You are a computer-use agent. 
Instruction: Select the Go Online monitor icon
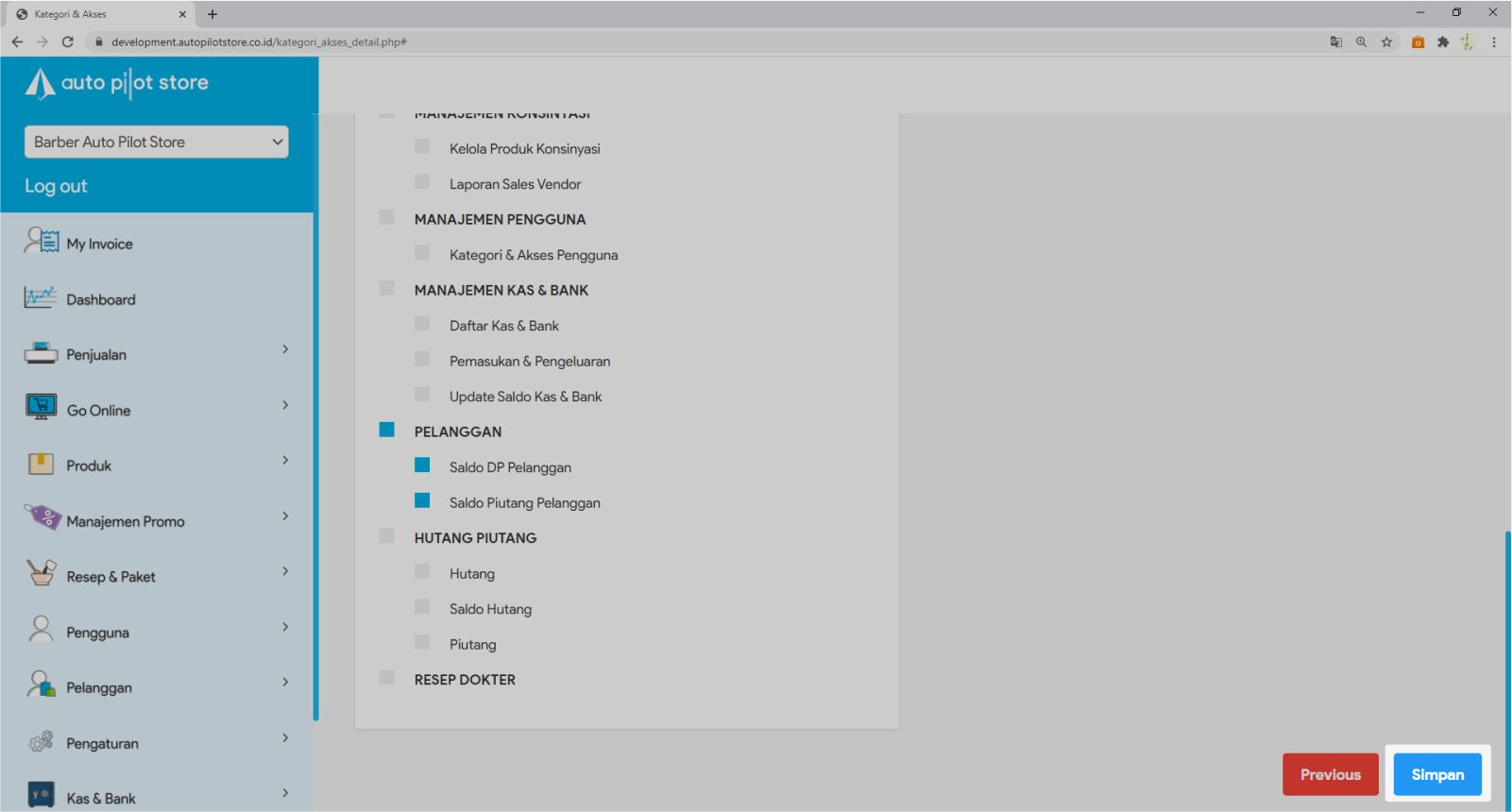41,408
